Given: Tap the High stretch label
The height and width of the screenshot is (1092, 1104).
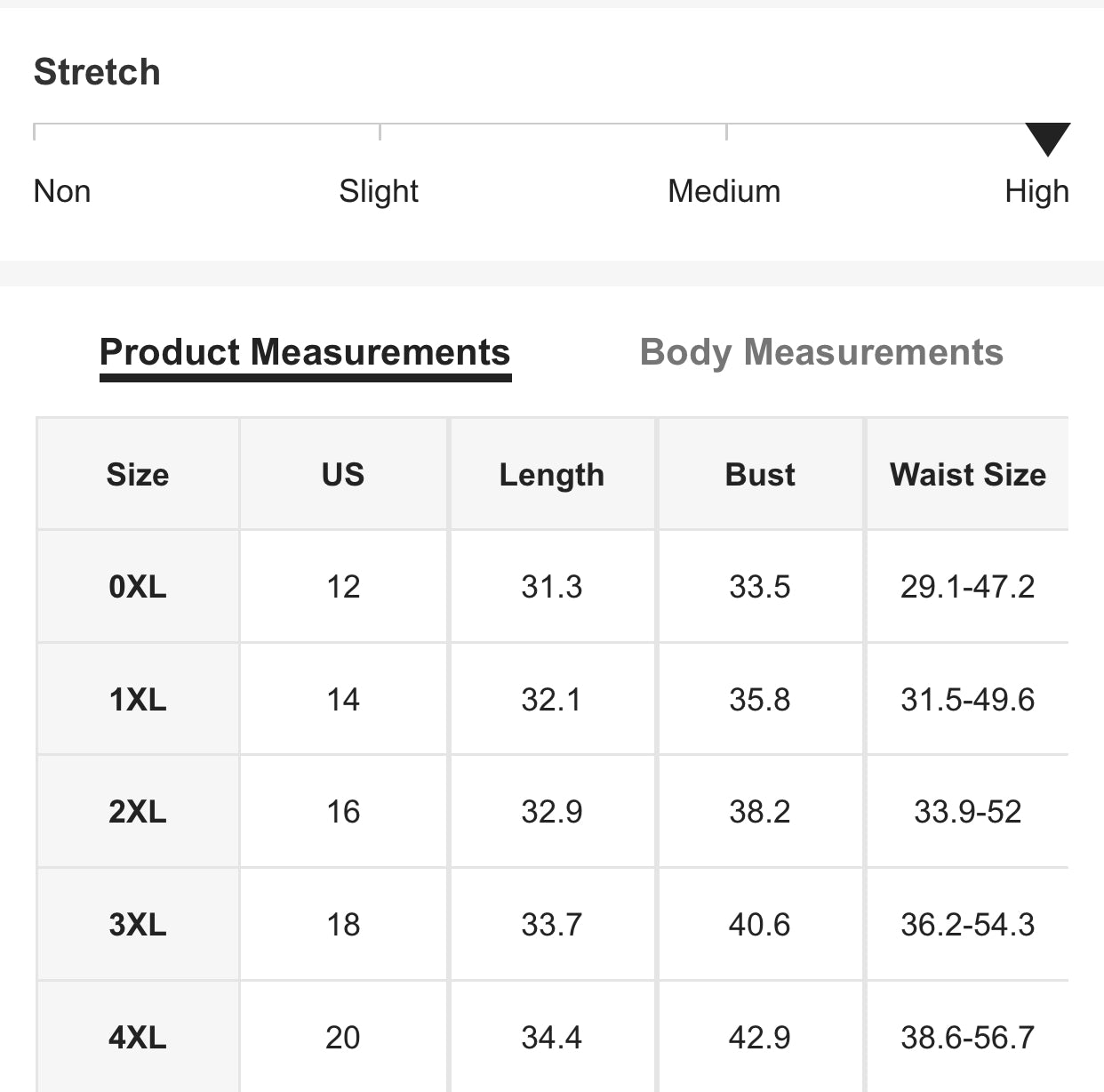Looking at the screenshot, I should [1036, 191].
